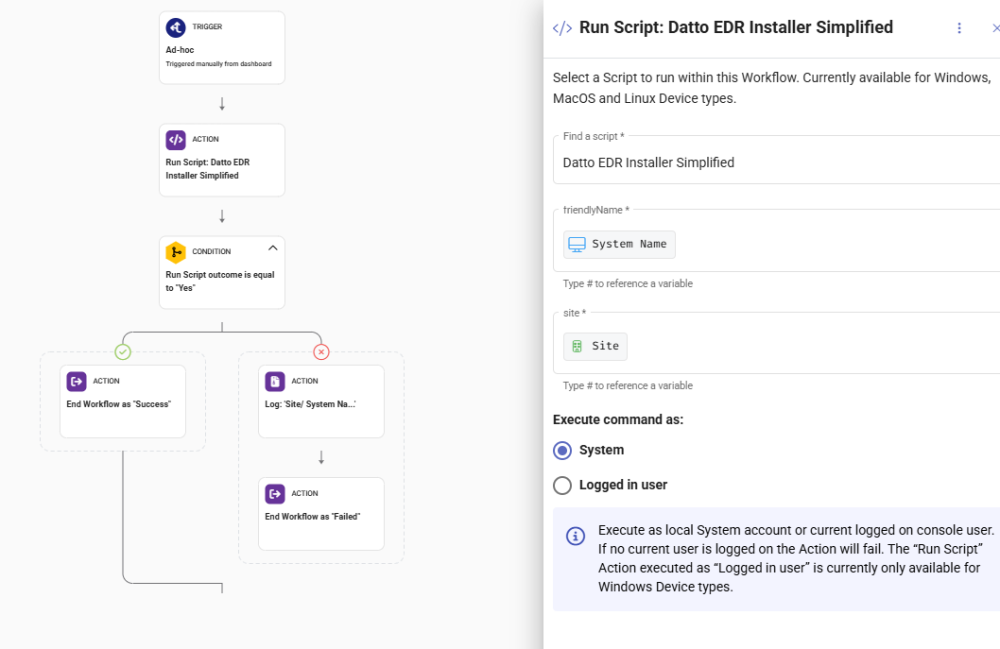Select the End Workflow as Failed node
This screenshot has height=649, width=1000.
coord(321,514)
